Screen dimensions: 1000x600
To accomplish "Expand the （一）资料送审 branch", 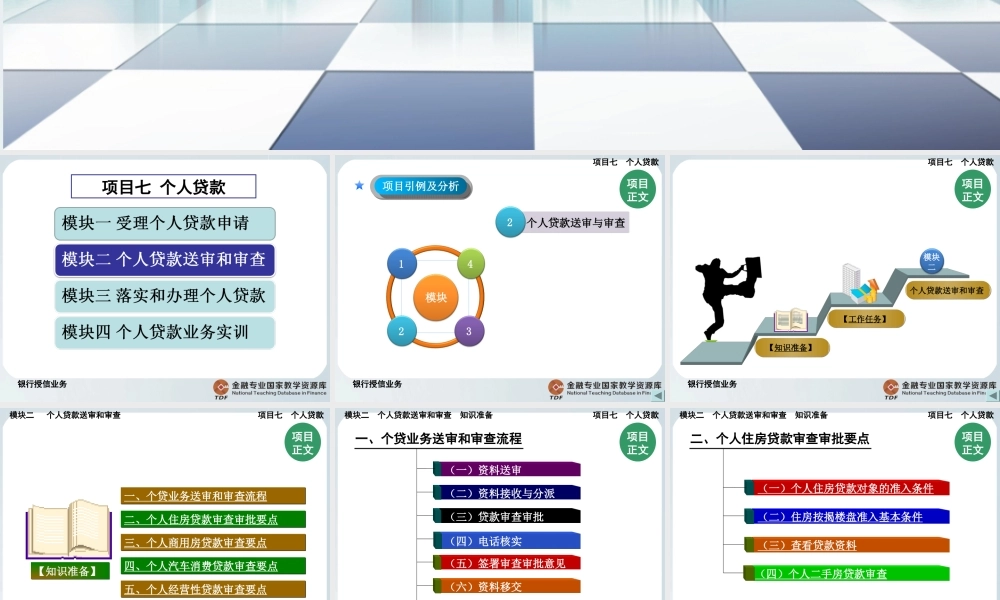I will tap(505, 467).
